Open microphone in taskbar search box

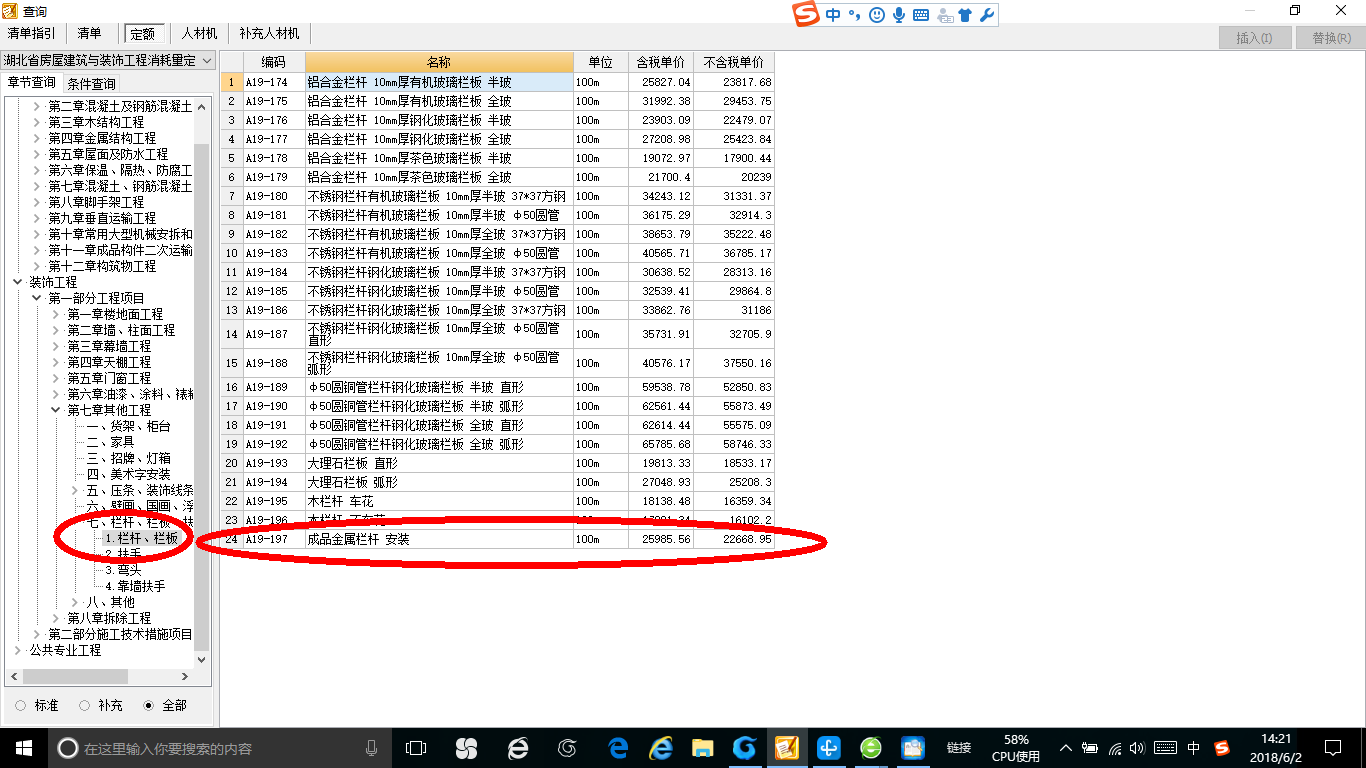coord(371,748)
